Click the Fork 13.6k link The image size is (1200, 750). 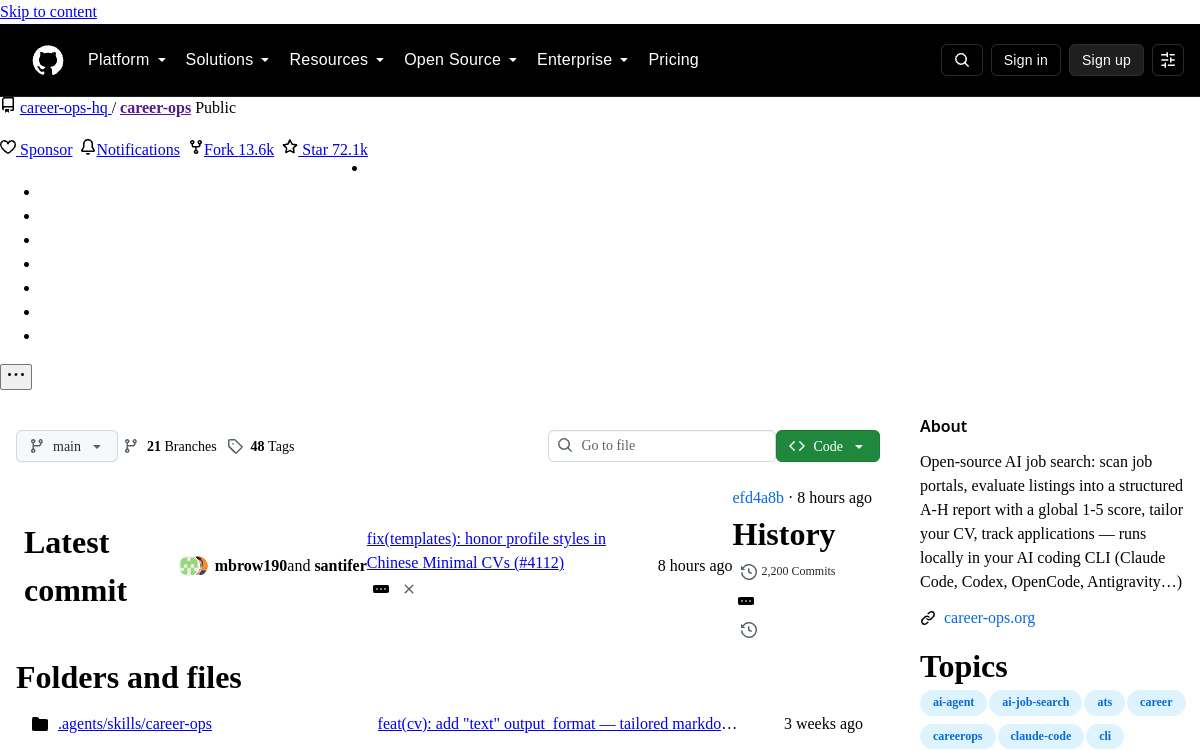pos(239,150)
